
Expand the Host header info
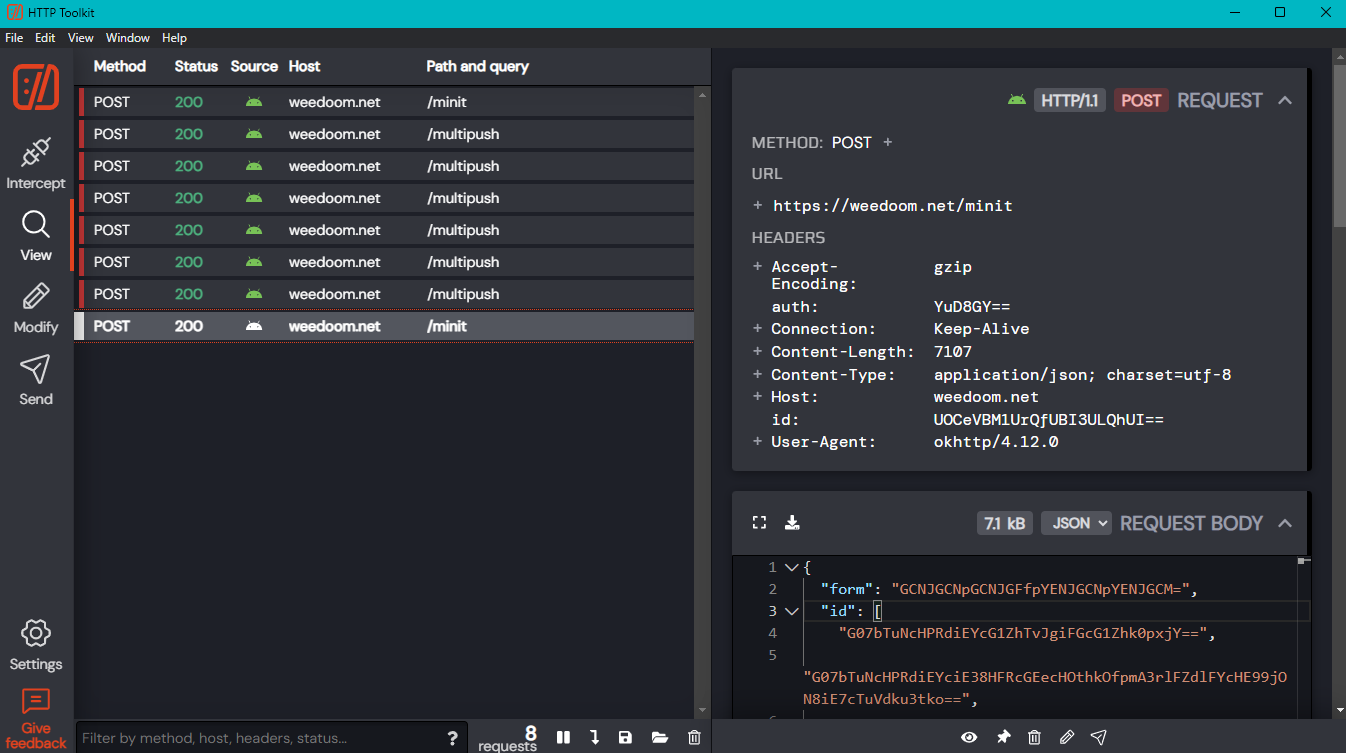(x=758, y=397)
